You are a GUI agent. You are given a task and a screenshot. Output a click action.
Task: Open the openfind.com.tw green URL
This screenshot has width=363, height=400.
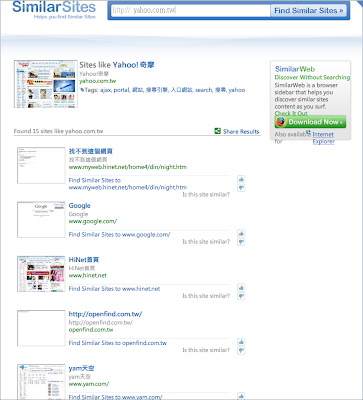tap(91, 330)
